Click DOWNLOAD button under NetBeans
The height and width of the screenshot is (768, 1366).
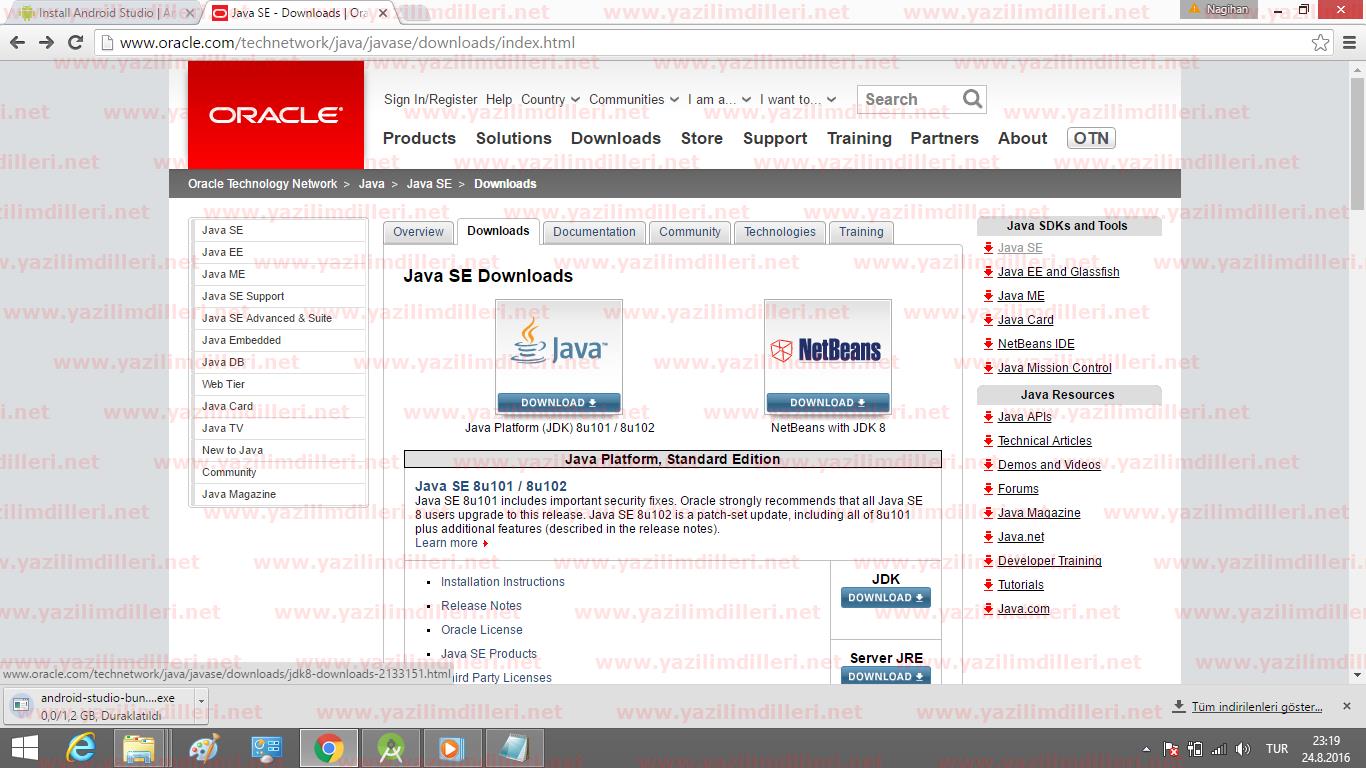coord(828,402)
